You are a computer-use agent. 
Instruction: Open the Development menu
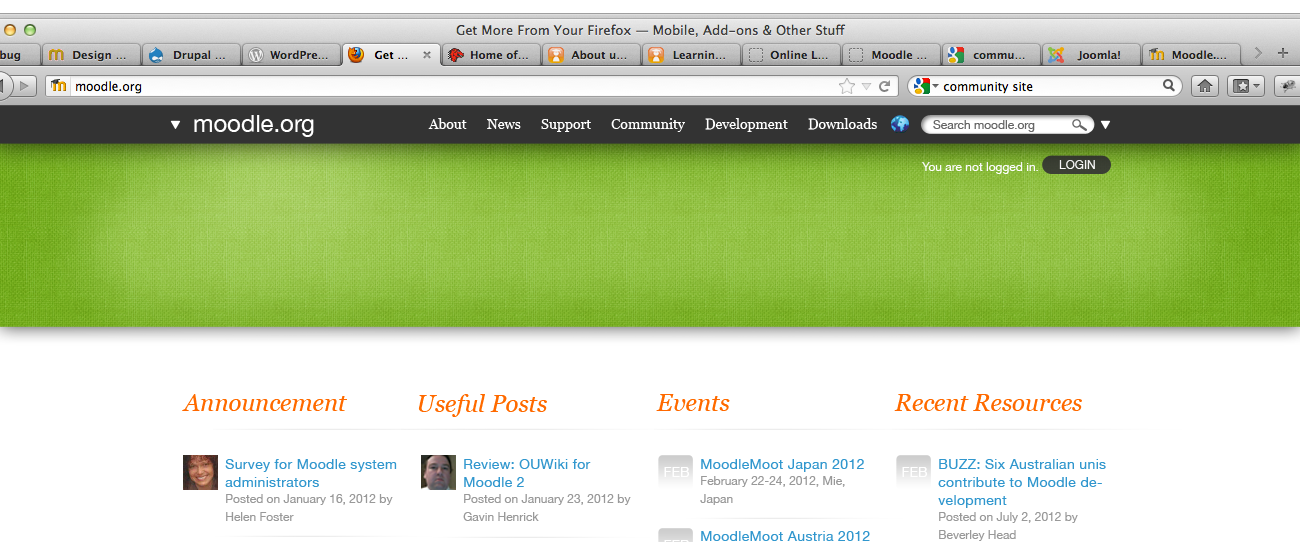[746, 124]
